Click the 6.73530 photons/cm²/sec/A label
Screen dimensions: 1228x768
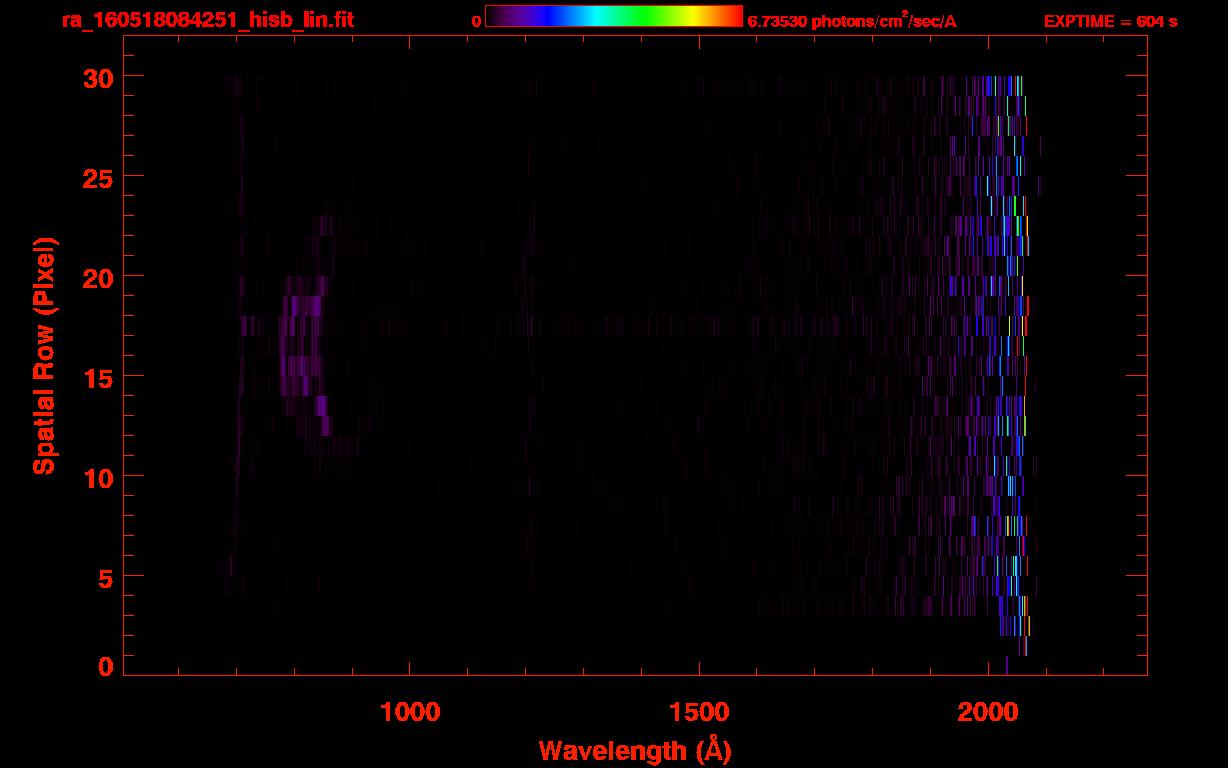tap(852, 21)
